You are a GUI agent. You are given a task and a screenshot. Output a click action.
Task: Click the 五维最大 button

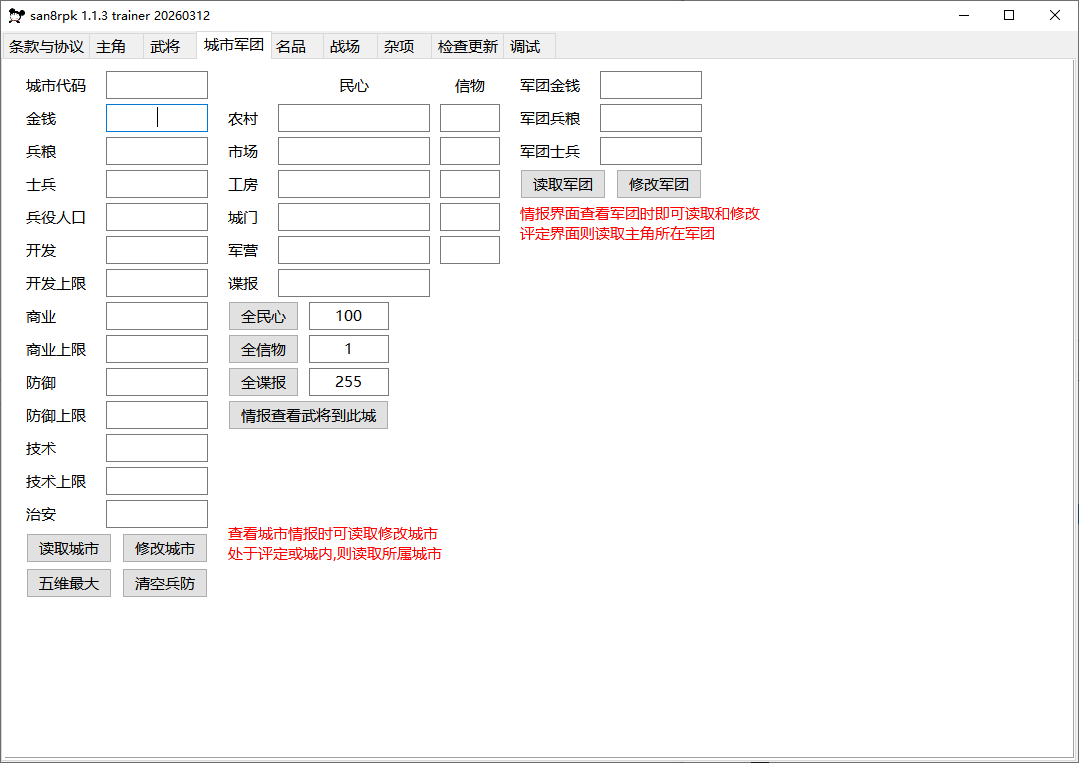(69, 584)
